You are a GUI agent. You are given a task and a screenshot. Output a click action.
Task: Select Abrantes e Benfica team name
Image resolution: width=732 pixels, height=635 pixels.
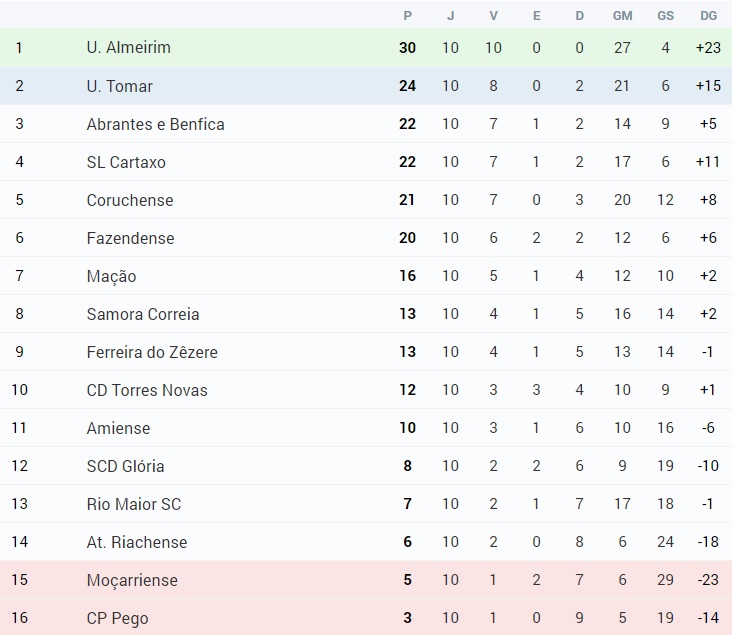click(x=155, y=124)
